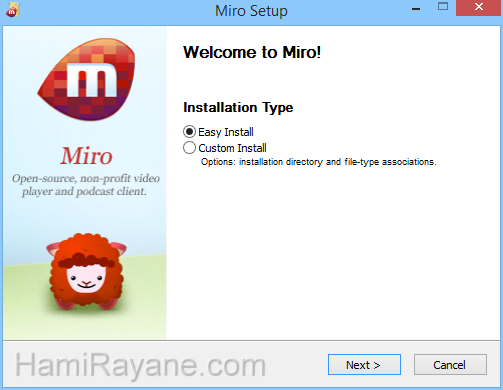Screen dimensions: 503x390
Task: Click the red sheep mascot image
Action: pos(86,271)
